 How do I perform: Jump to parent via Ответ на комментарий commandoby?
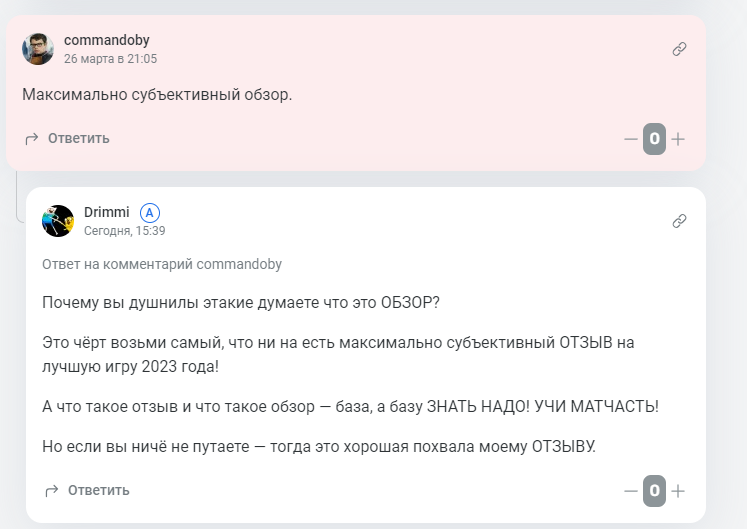[x=162, y=264]
